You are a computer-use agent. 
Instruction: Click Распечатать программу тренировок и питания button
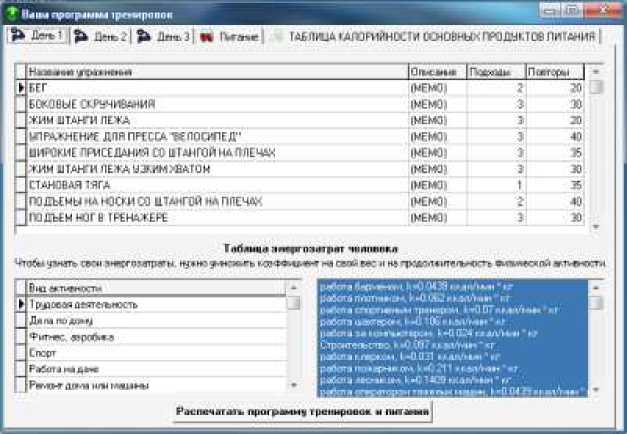[x=303, y=412]
